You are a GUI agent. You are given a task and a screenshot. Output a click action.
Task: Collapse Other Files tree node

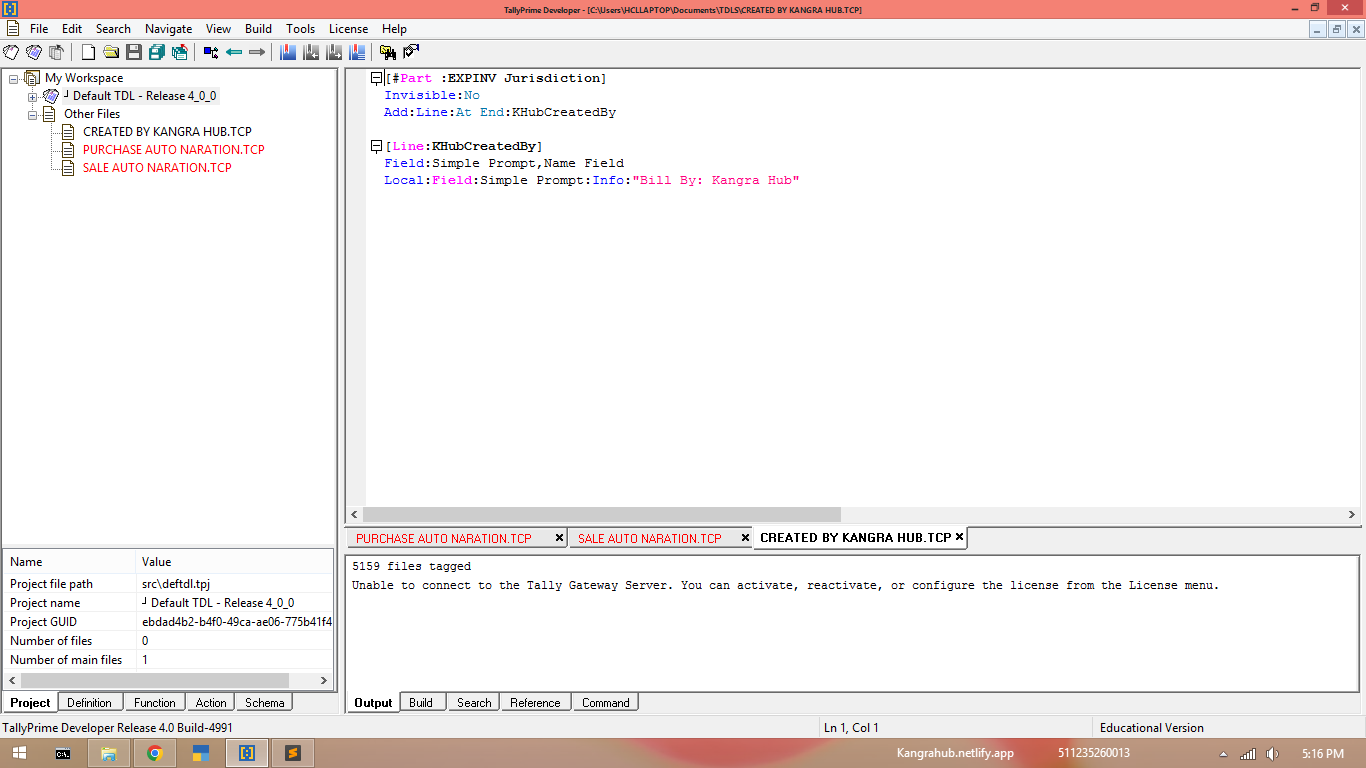(33, 114)
